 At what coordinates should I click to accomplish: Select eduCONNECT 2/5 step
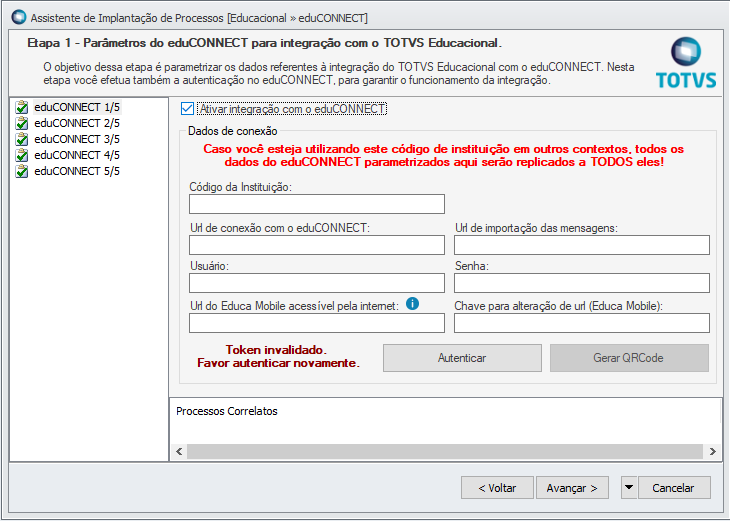coord(77,123)
